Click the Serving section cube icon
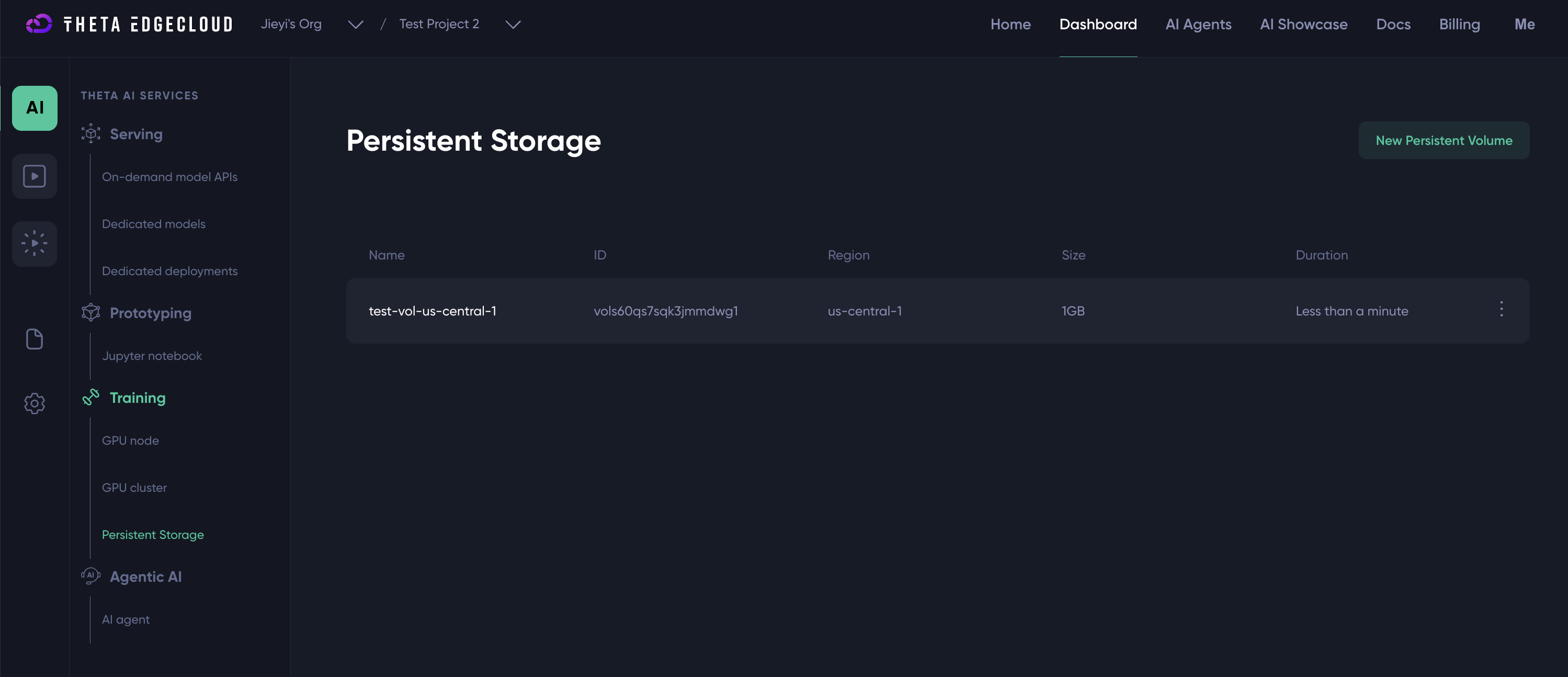The height and width of the screenshot is (677, 1568). click(90, 133)
